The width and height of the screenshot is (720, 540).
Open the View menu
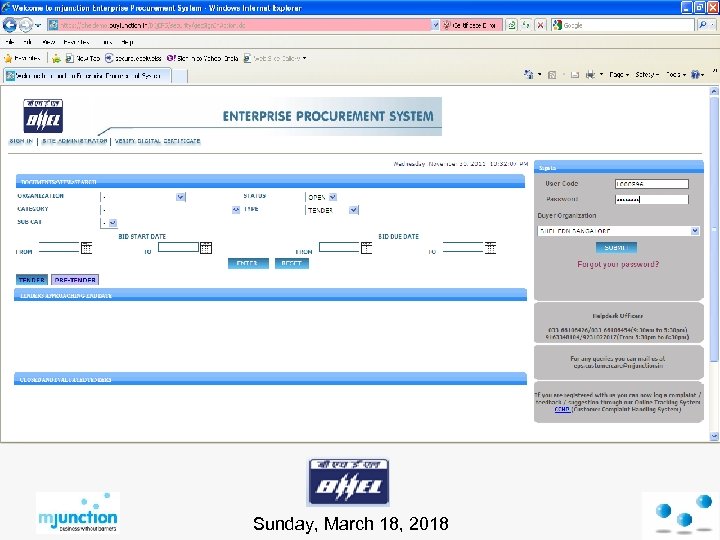click(48, 42)
